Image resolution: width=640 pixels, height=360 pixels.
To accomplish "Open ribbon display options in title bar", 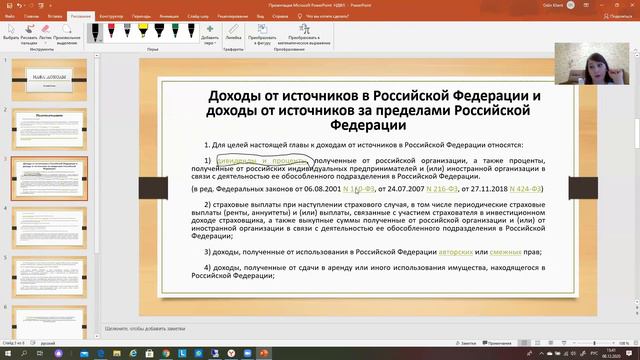I will (x=586, y=5).
